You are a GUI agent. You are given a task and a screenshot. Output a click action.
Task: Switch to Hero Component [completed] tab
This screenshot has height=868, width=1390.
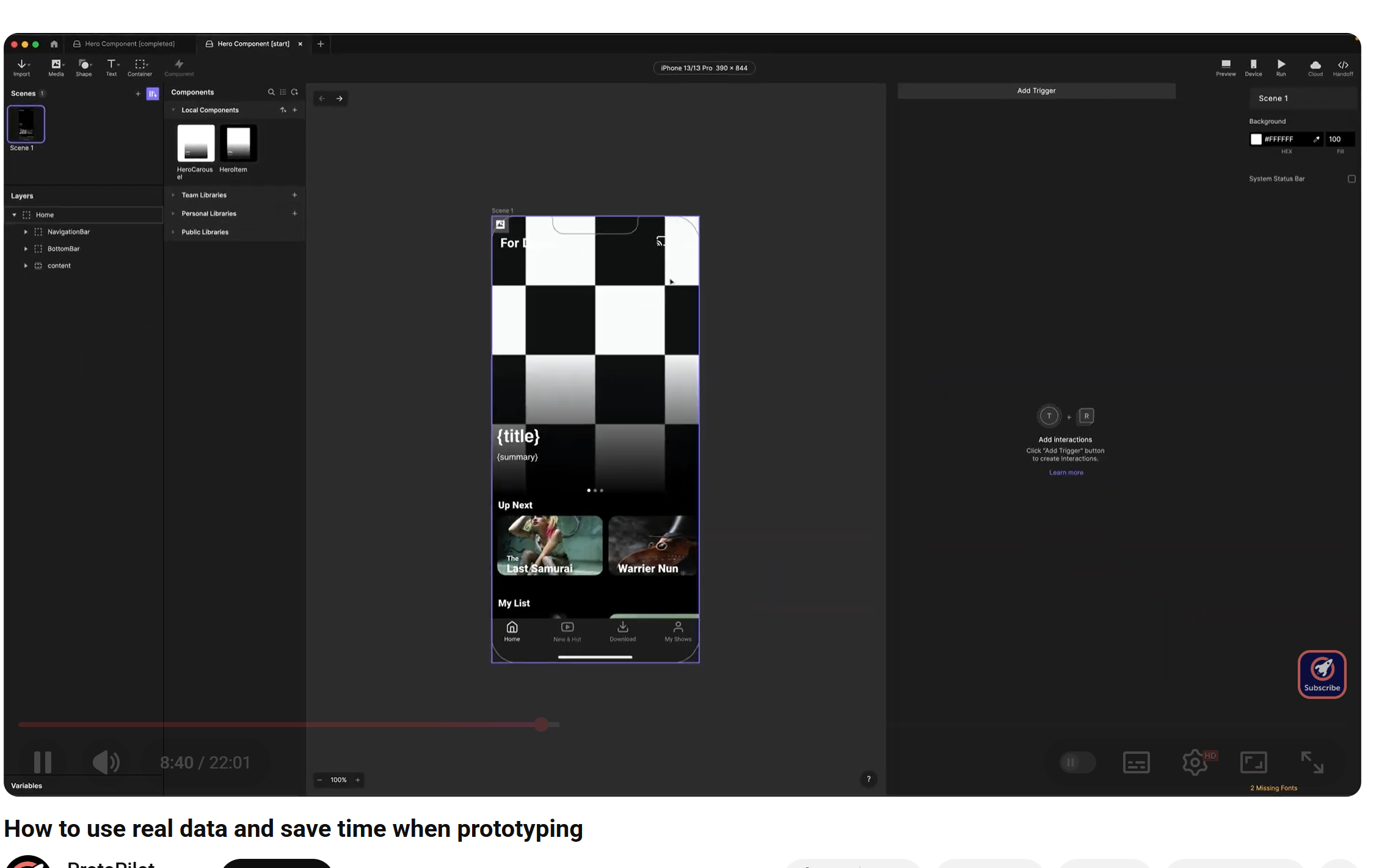point(129,44)
